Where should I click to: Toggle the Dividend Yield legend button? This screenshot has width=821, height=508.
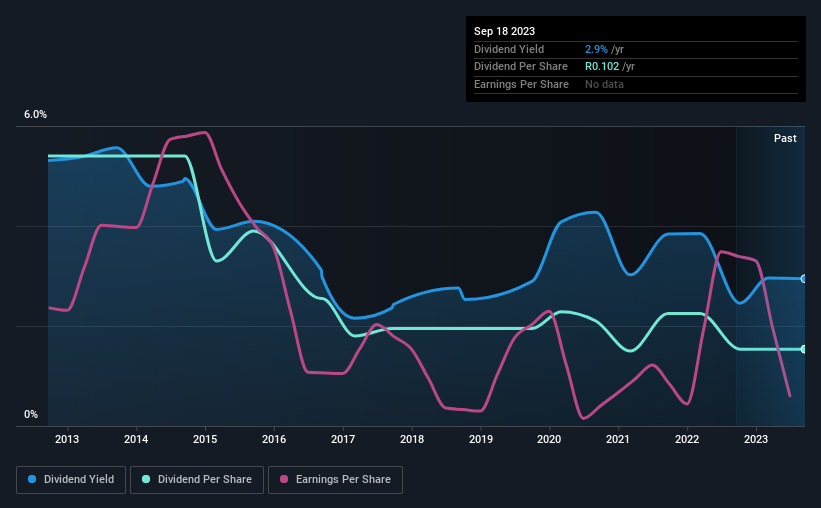[71, 480]
